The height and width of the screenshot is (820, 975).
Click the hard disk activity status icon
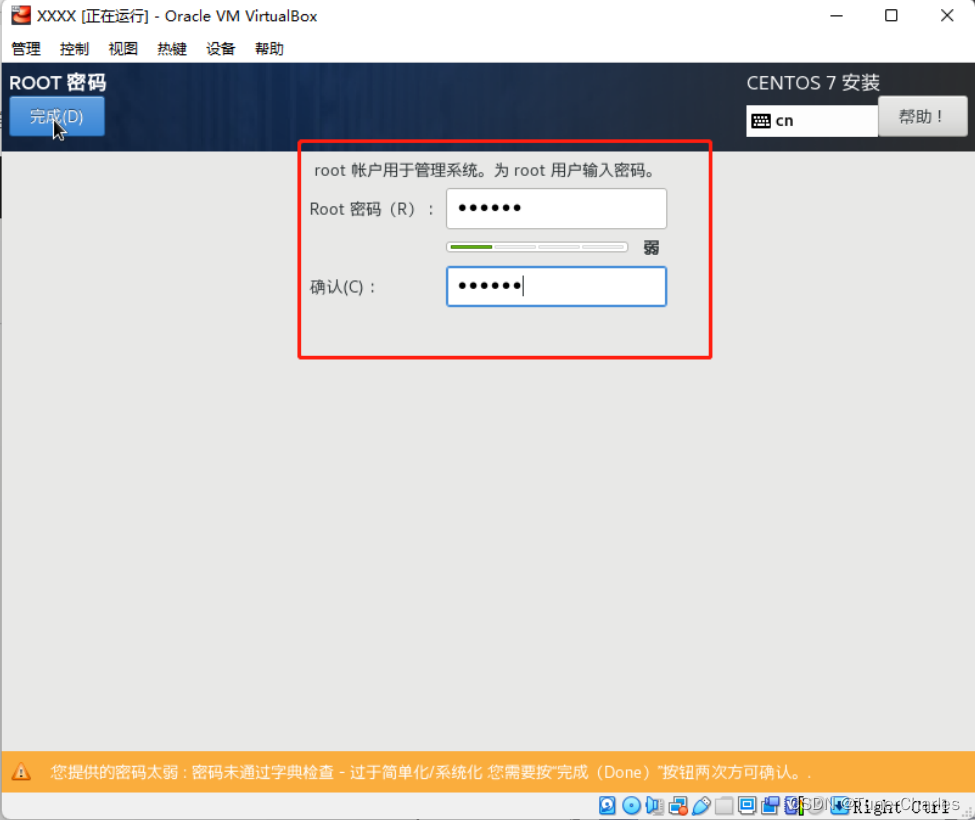pos(607,805)
